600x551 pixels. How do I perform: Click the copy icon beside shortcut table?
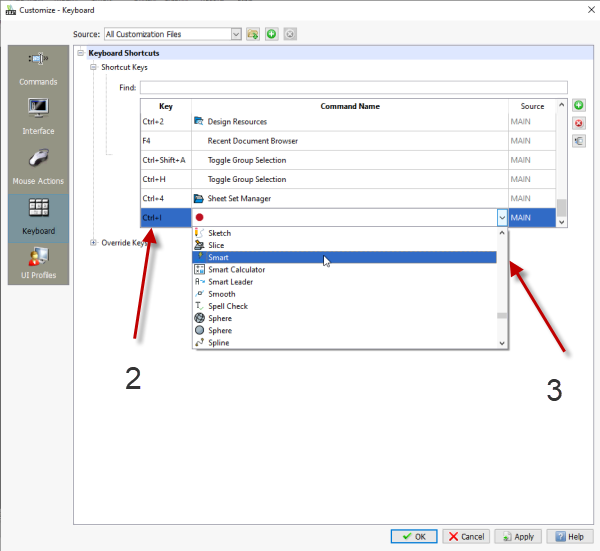pos(579,141)
